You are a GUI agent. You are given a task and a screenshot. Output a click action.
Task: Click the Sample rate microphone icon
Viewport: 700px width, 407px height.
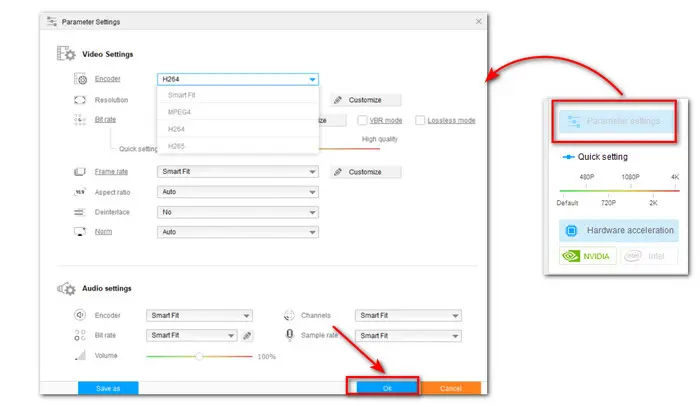(290, 335)
